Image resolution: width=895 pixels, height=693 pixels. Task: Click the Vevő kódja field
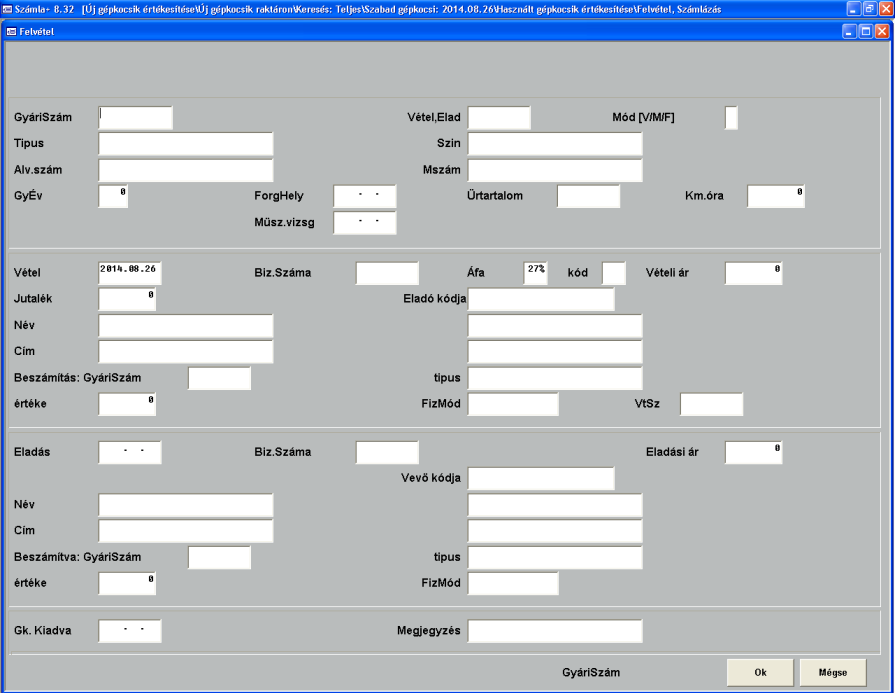click(x=541, y=478)
